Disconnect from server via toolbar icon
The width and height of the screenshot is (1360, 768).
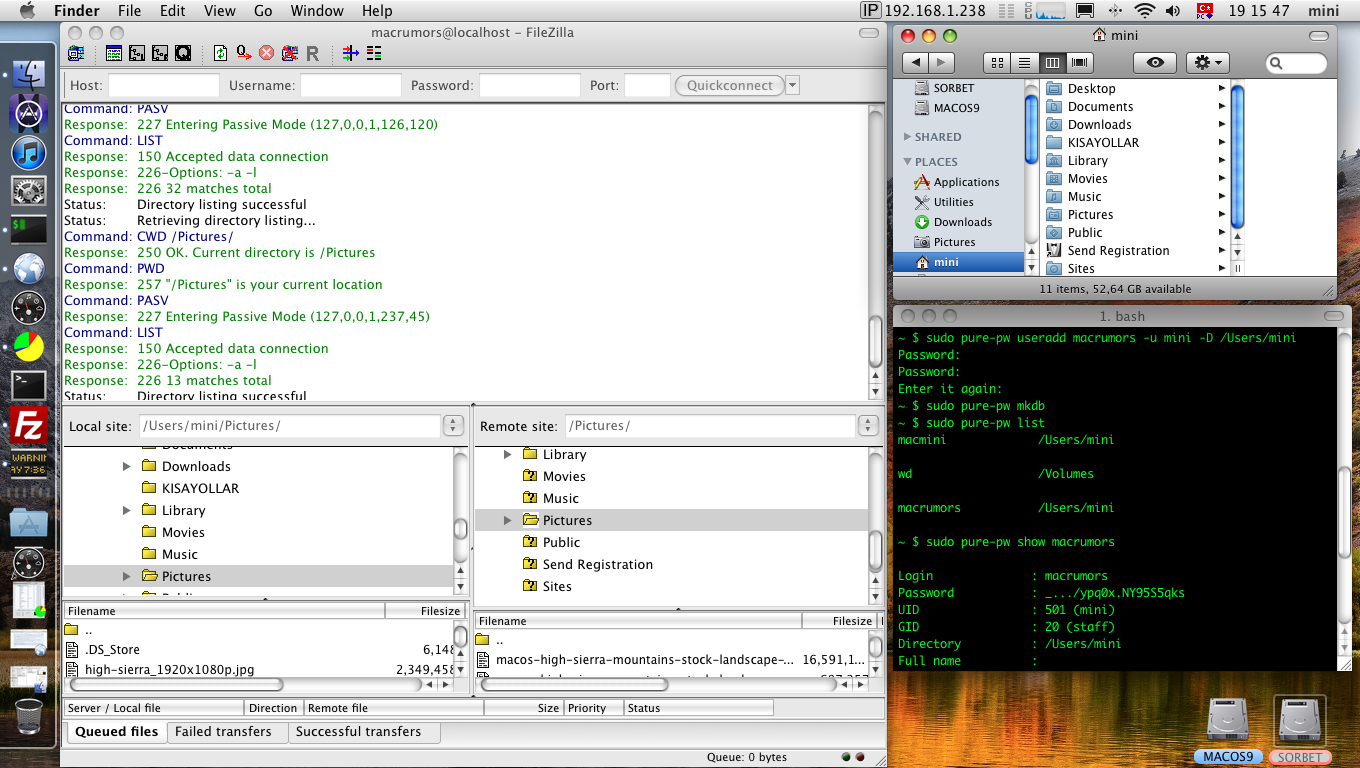point(289,54)
